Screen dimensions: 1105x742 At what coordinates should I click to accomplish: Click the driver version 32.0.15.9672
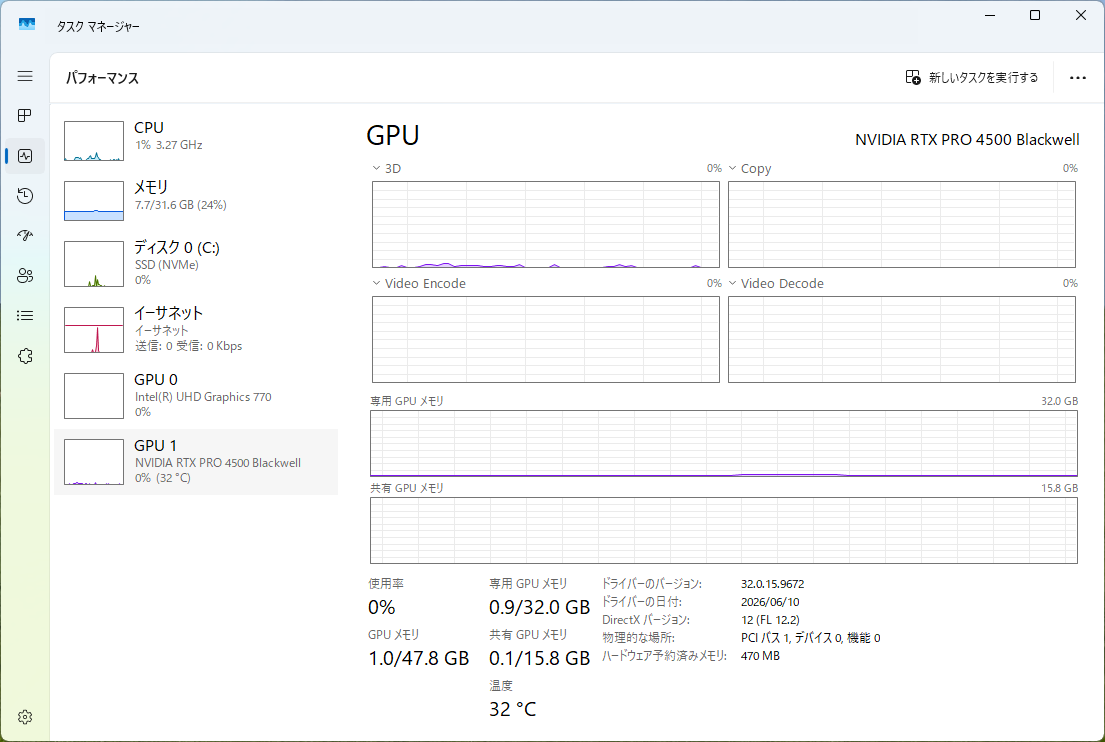[x=772, y=583]
